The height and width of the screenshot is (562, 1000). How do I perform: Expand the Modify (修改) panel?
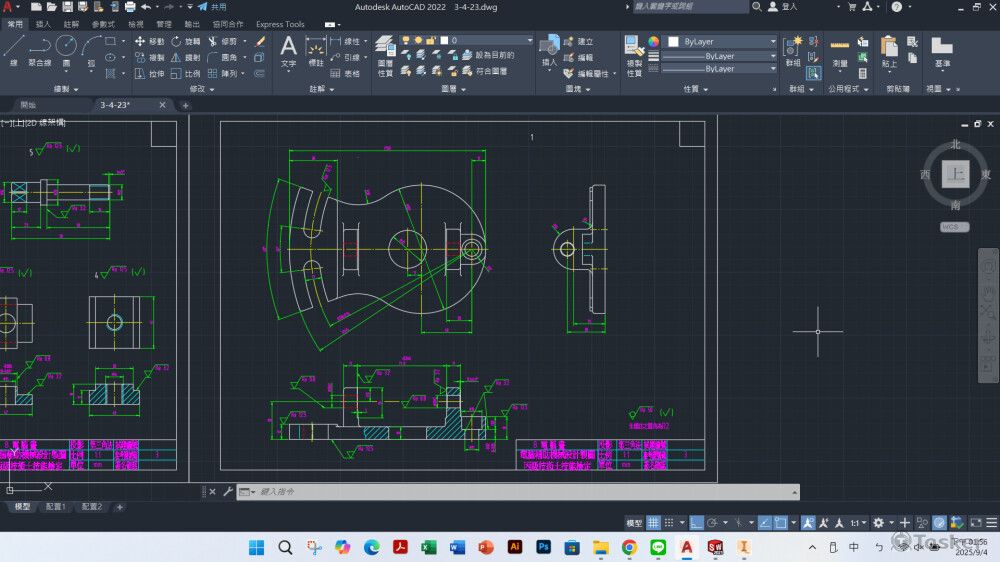[201, 89]
